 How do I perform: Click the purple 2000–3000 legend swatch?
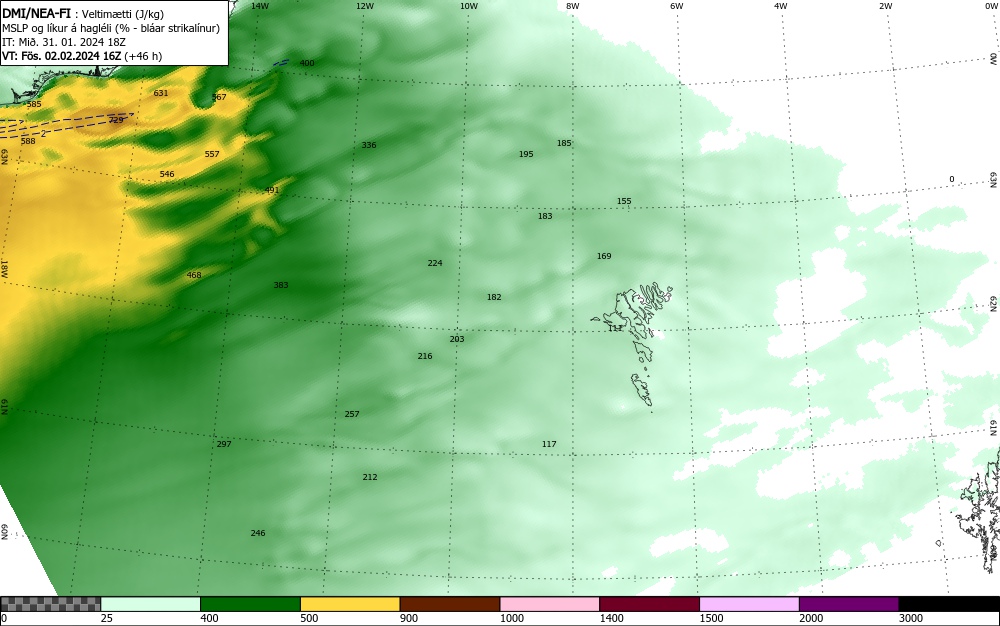(849, 604)
